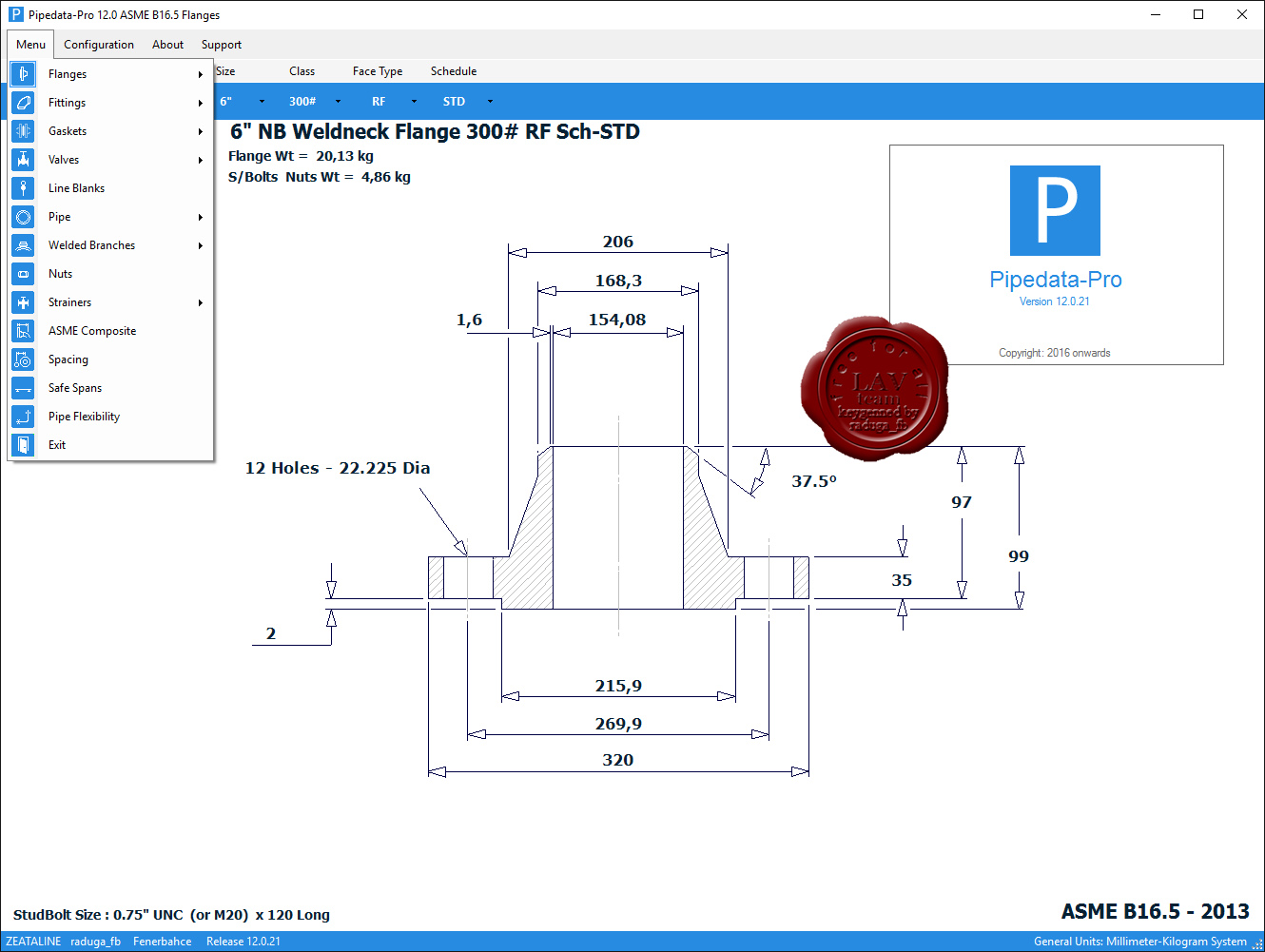This screenshot has height=952, width=1265.
Task: Click the Release 12.0.21 status entry
Action: coord(243,942)
